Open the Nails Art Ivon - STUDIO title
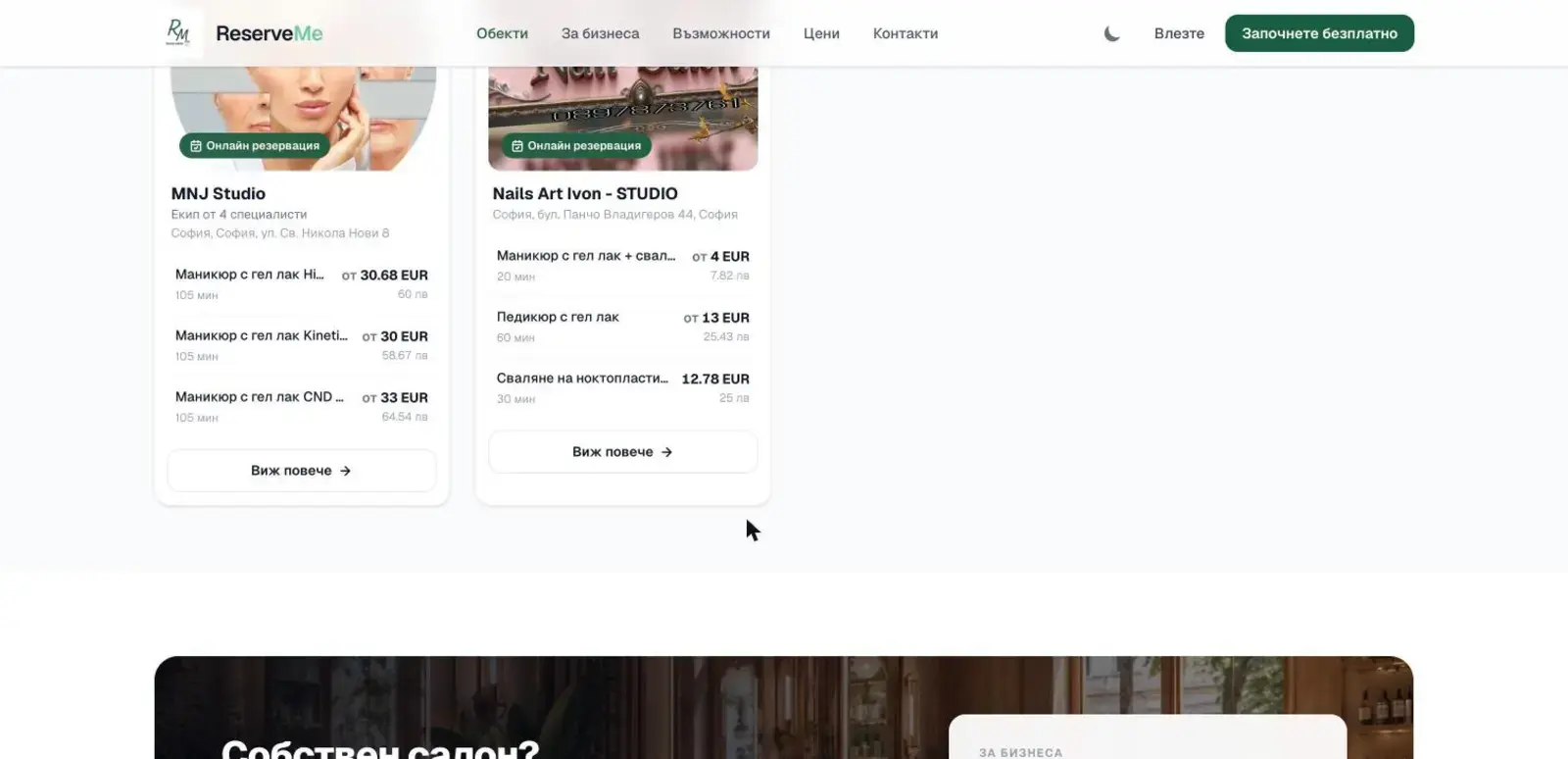 pyautogui.click(x=585, y=194)
